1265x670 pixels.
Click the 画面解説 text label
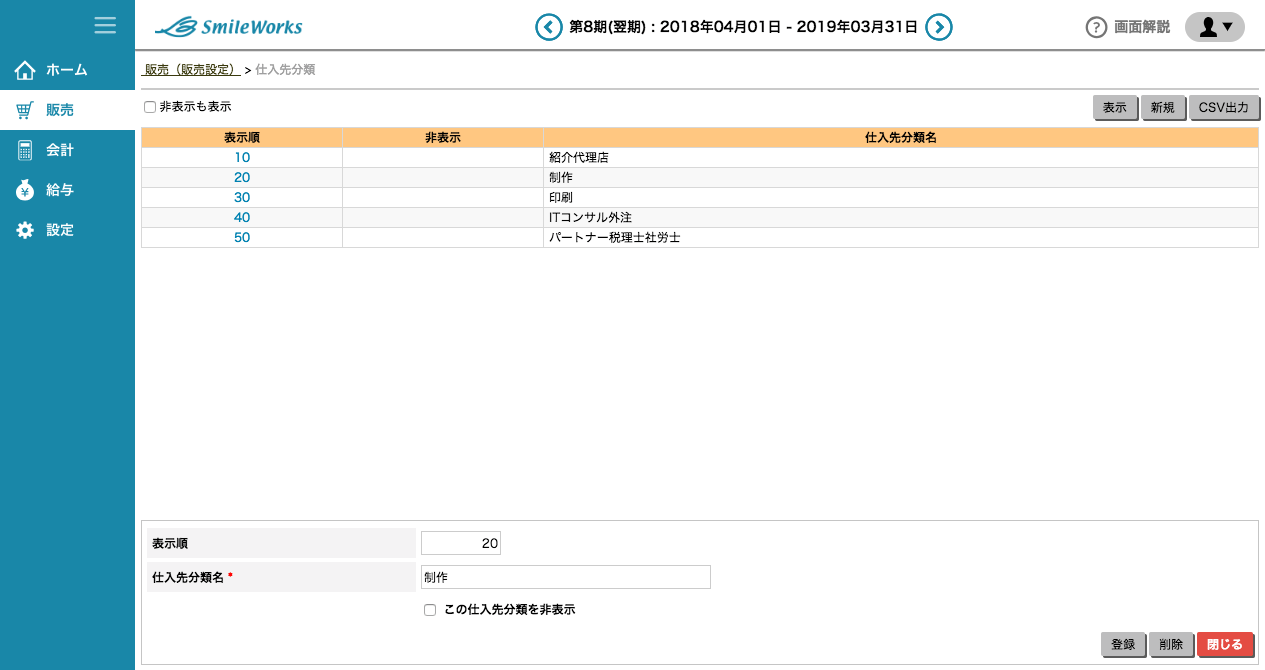click(1142, 27)
